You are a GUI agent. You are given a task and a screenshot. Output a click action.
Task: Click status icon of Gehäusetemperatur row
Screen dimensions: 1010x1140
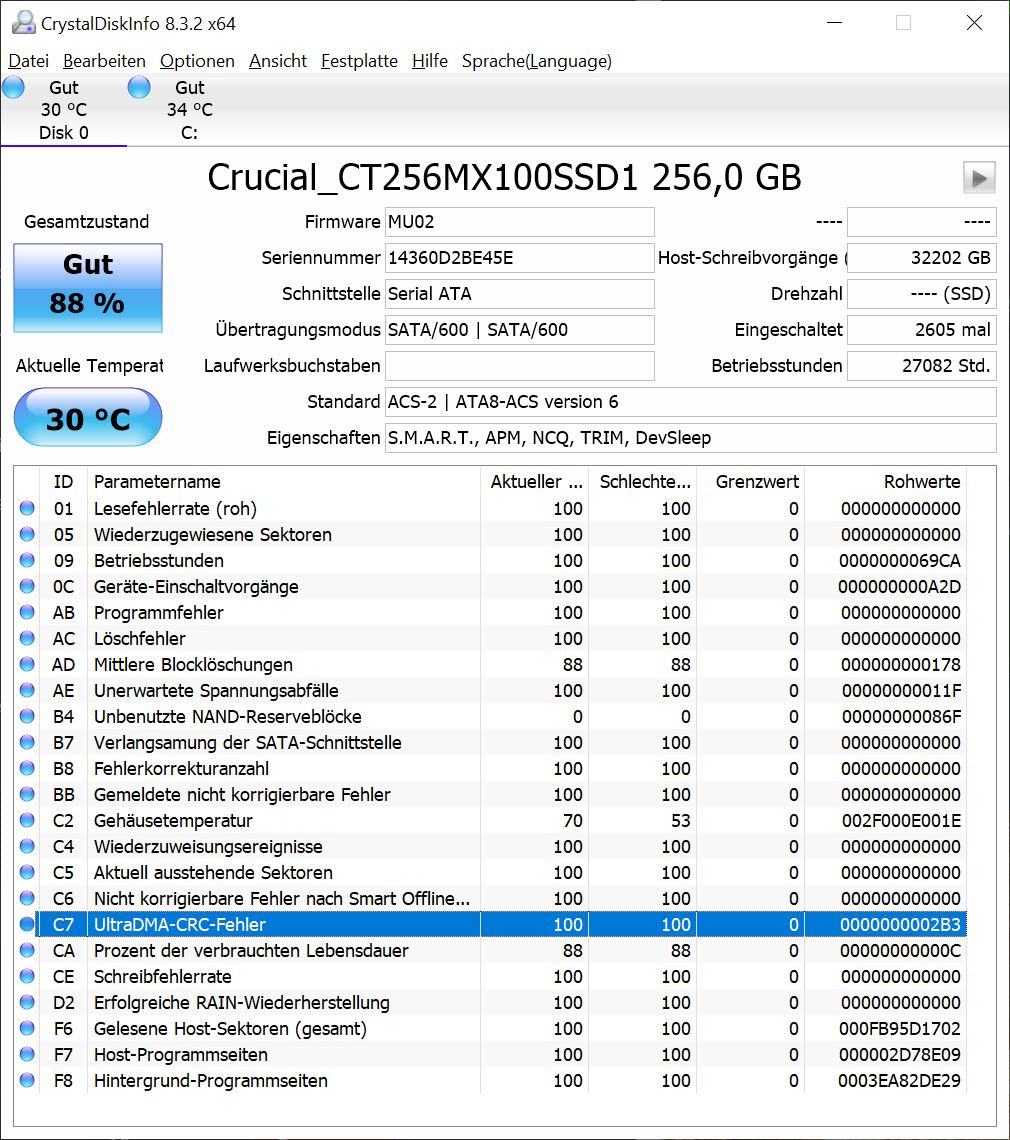27,820
